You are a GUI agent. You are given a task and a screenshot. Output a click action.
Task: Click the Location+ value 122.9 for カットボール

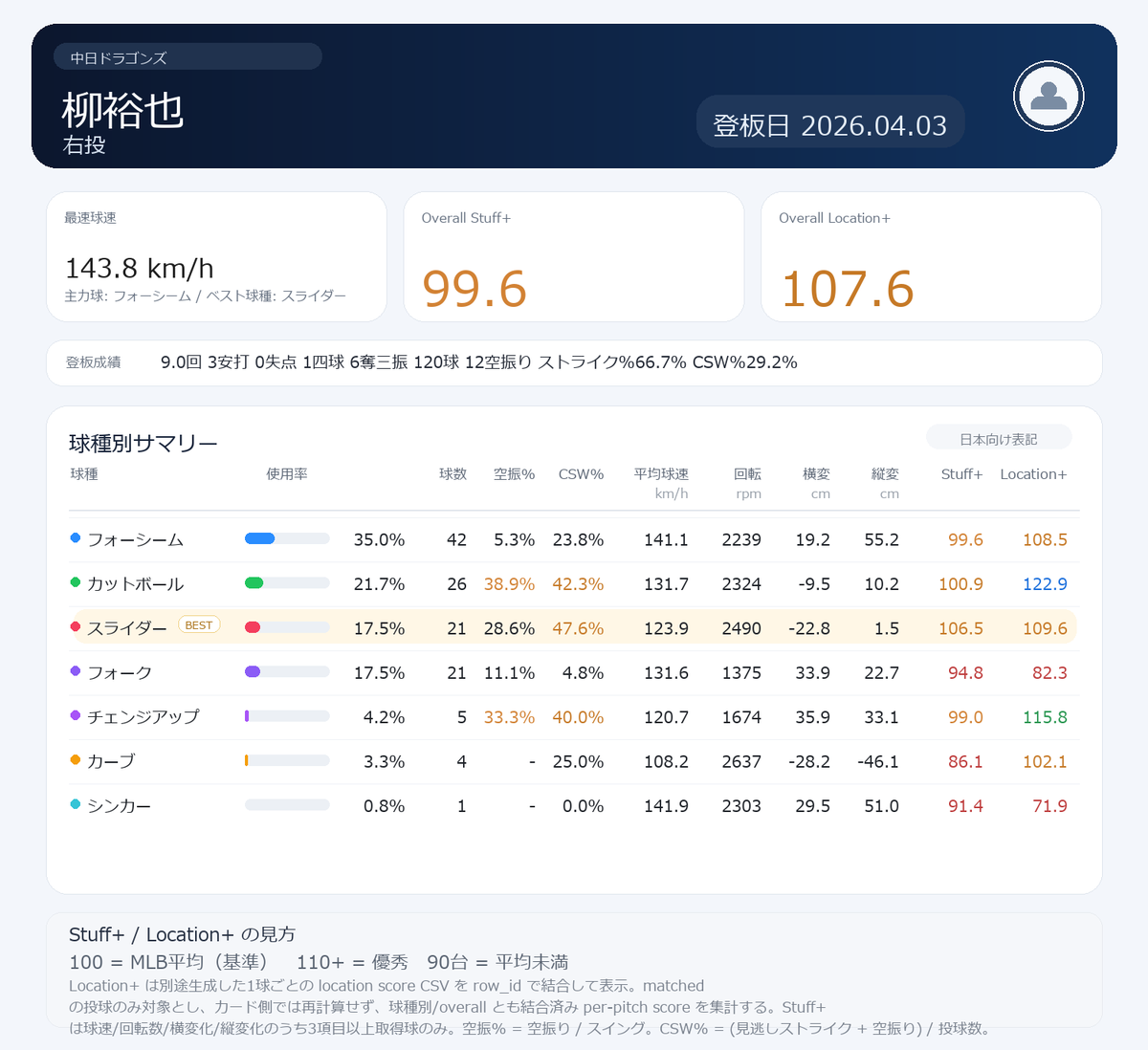point(1045,582)
